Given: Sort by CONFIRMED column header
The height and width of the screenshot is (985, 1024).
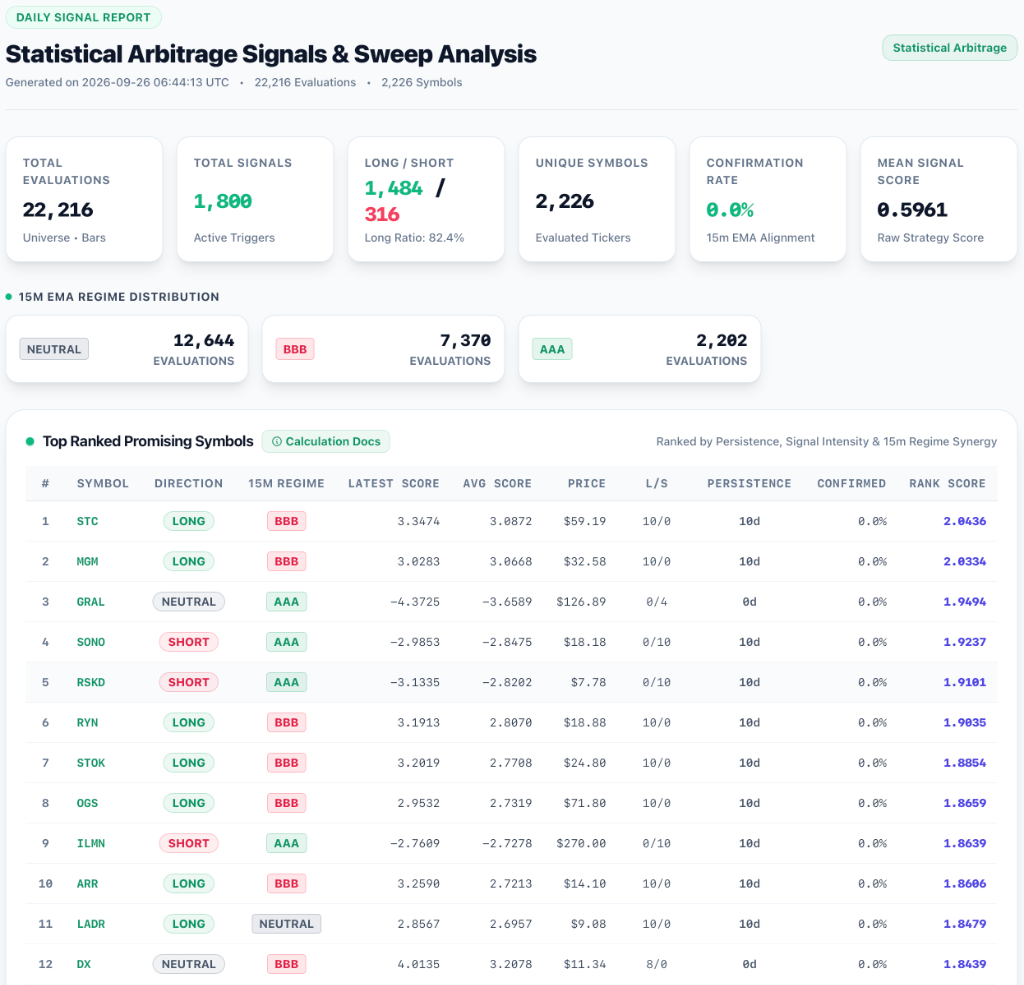Looking at the screenshot, I should 852,483.
